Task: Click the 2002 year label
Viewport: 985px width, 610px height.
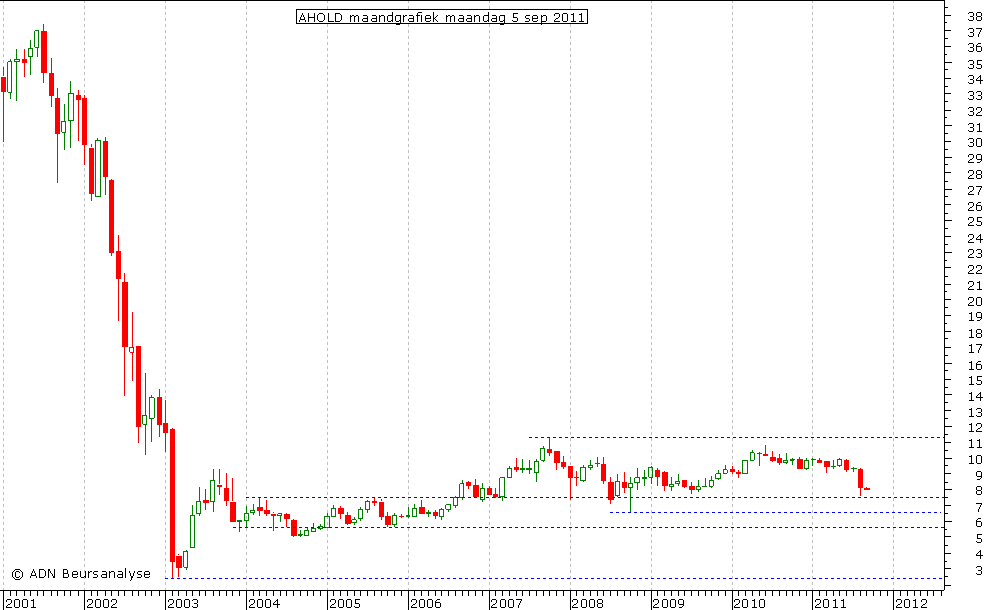Action: coord(102,604)
